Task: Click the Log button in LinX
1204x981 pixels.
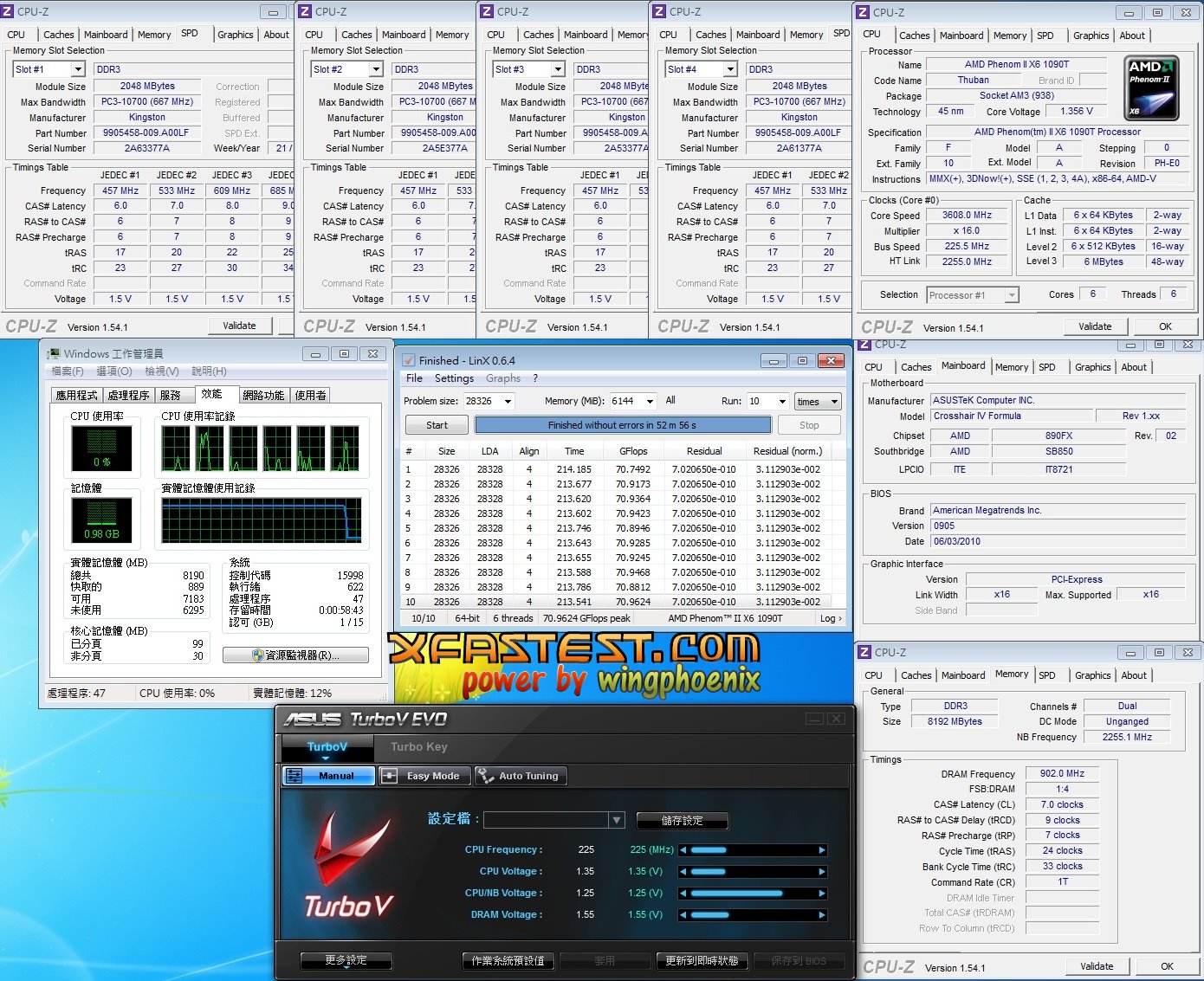Action: click(x=831, y=618)
